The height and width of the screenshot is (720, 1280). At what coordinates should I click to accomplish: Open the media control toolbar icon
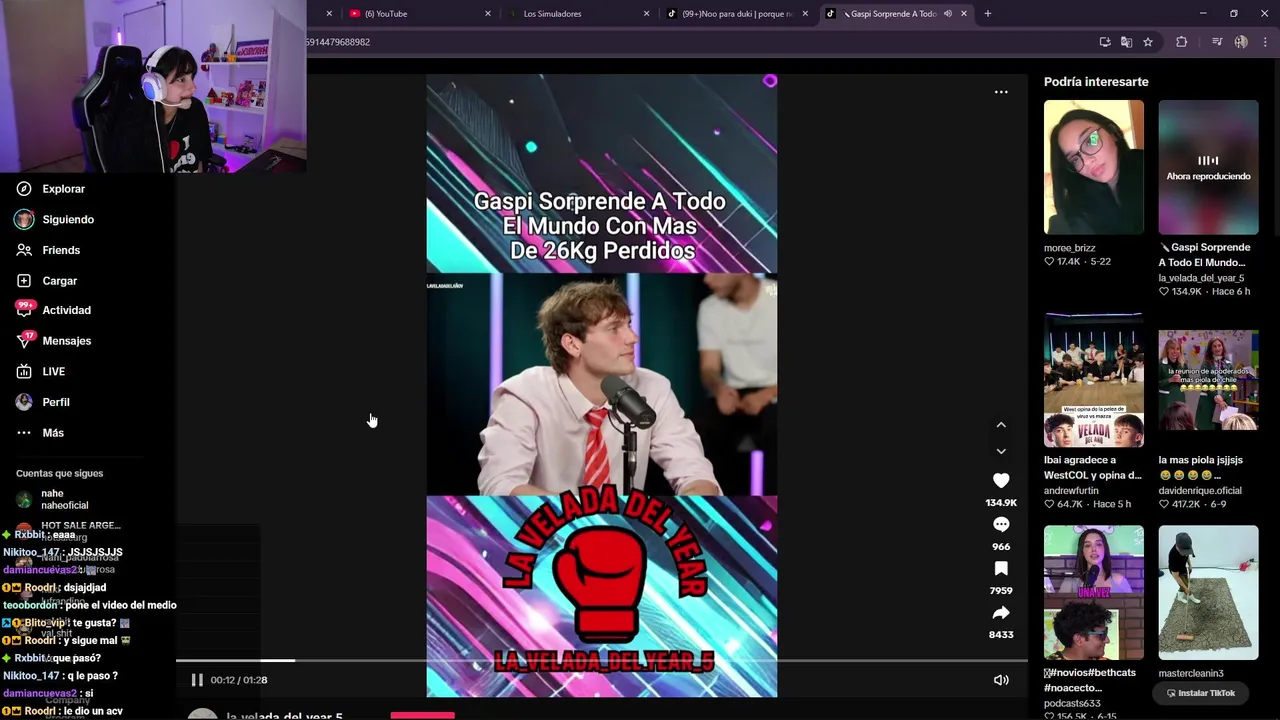point(1217,42)
